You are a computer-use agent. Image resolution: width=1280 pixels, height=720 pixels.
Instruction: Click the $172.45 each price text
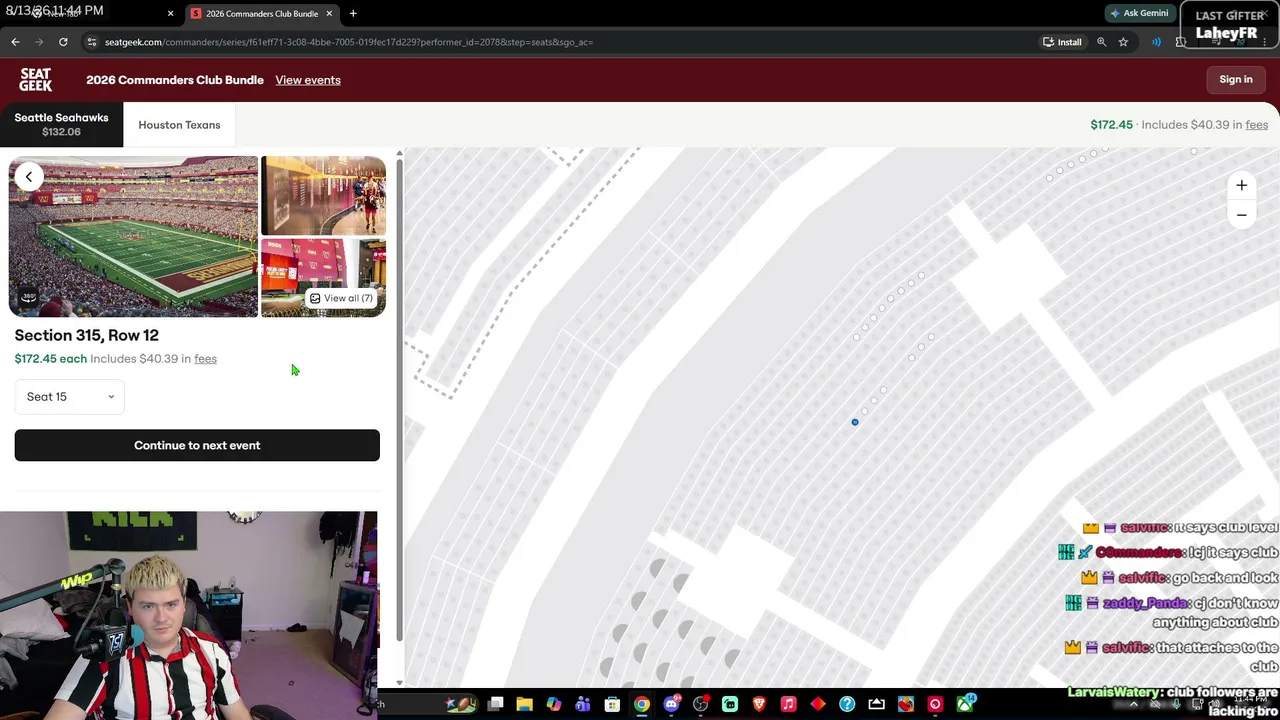tap(51, 359)
